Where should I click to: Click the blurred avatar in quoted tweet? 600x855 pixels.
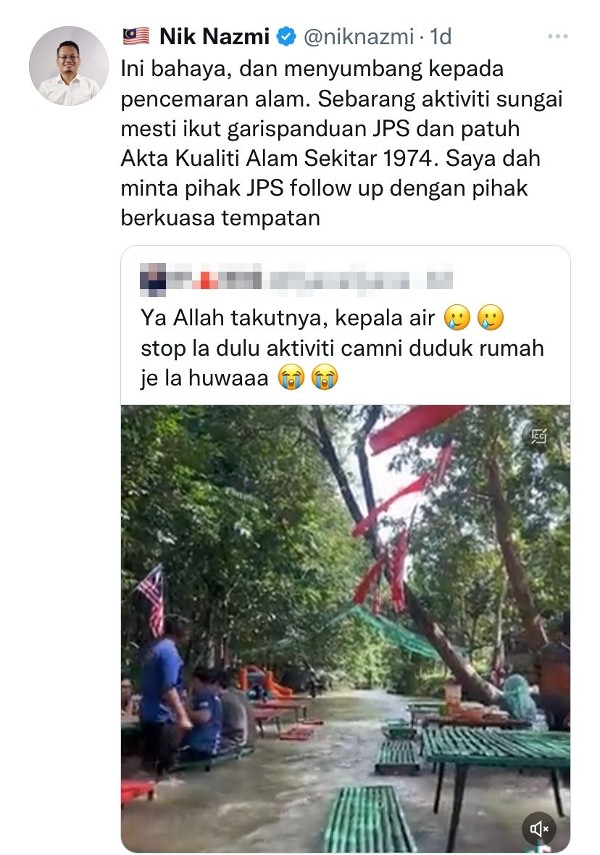[153, 279]
